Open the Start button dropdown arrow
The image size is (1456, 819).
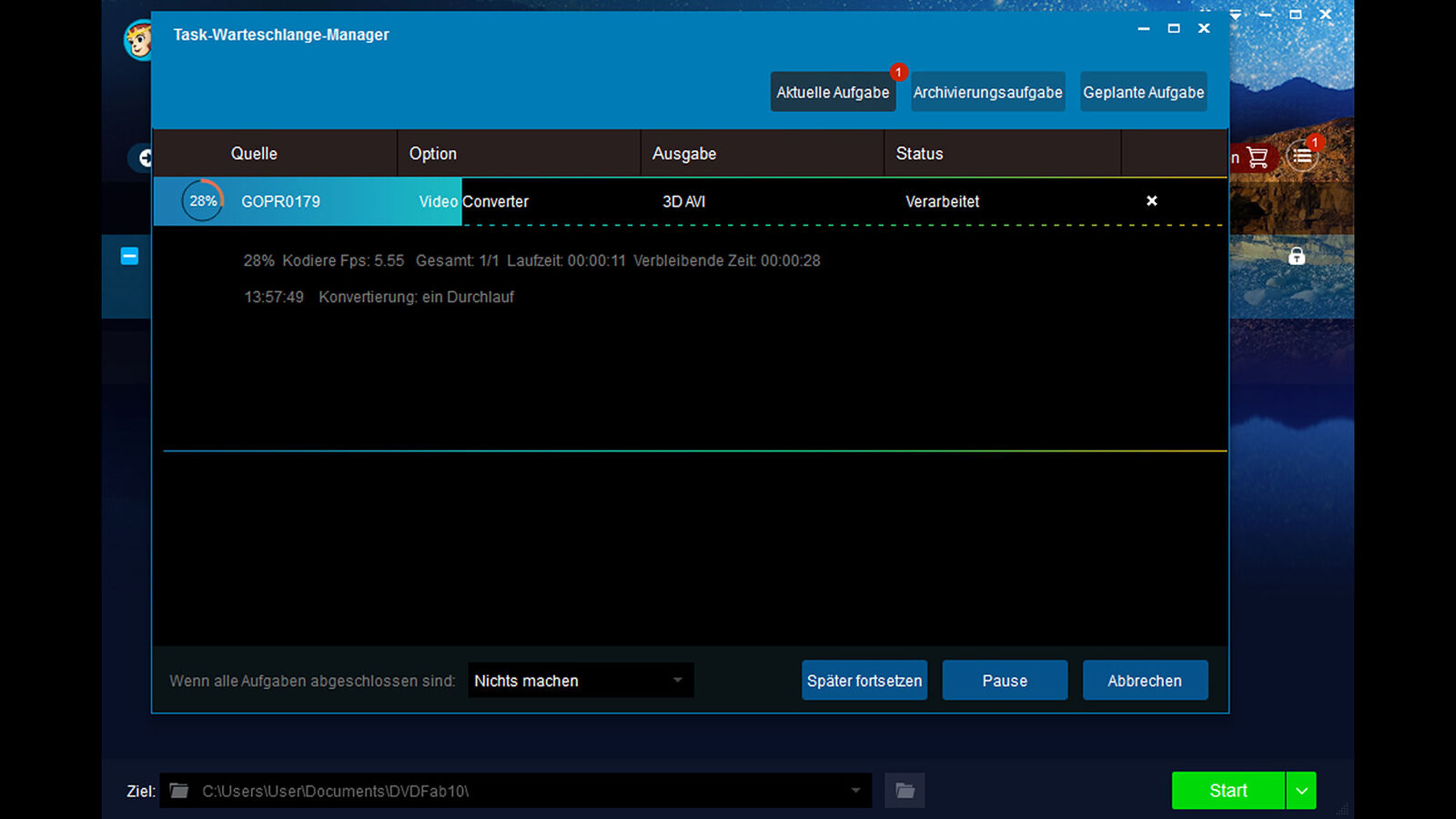[1301, 790]
